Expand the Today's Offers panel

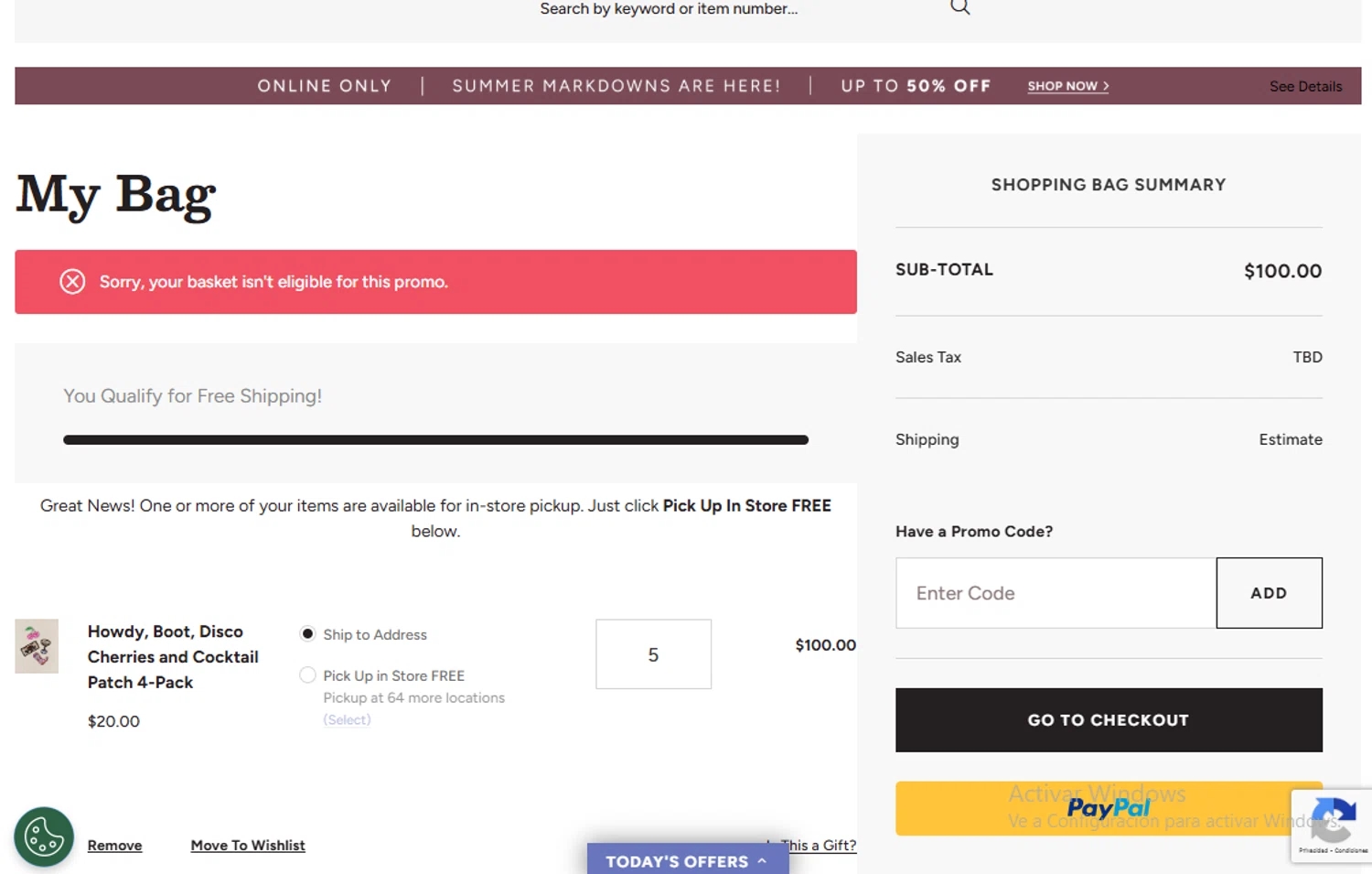pyautogui.click(x=687, y=860)
